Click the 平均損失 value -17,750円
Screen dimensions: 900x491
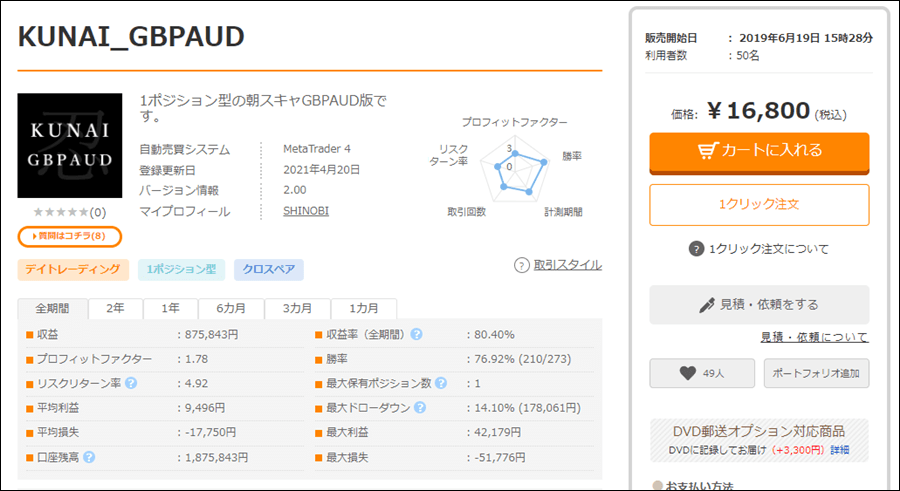[210, 432]
